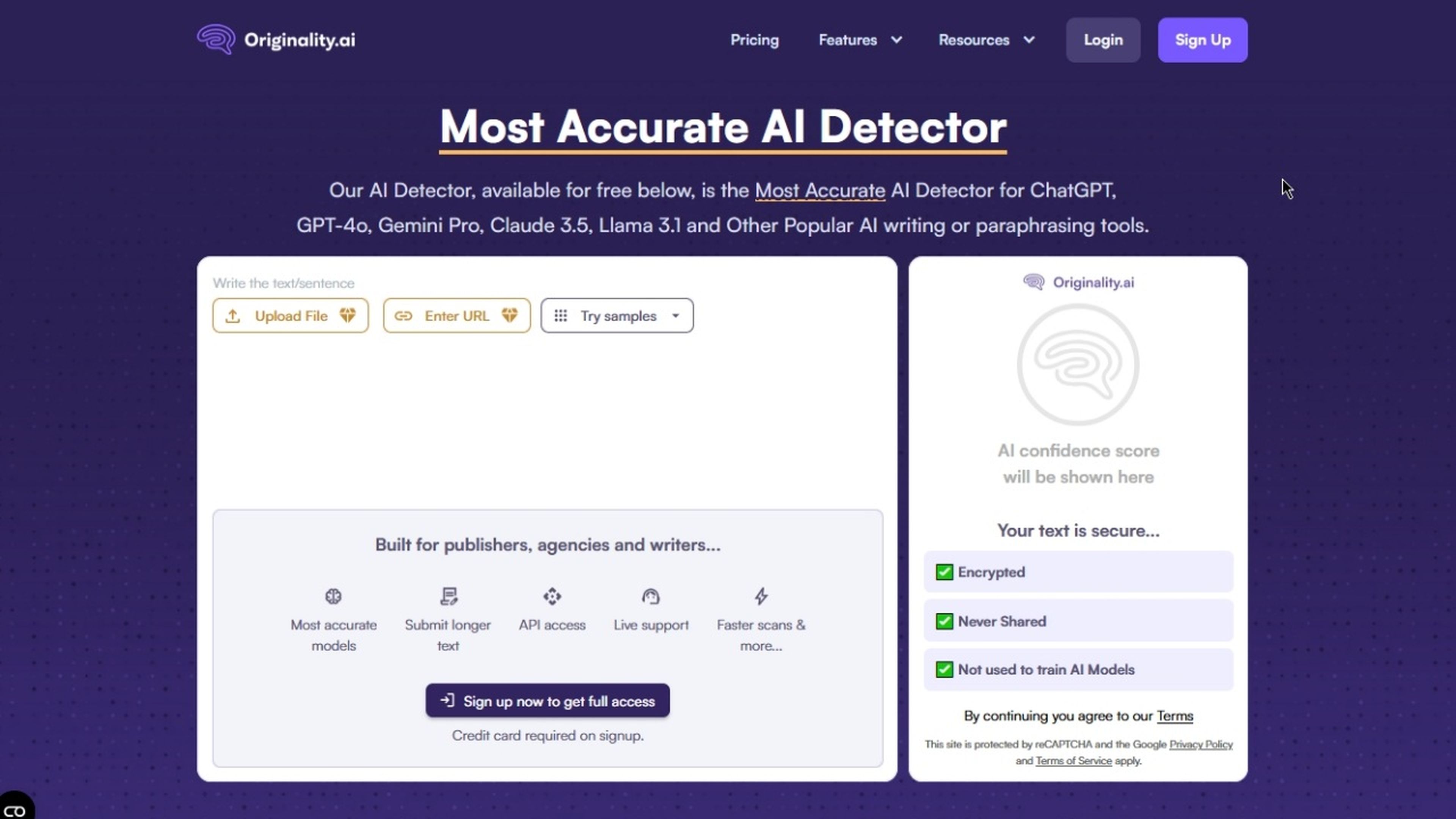Click the Enter URL button
The width and height of the screenshot is (1456, 819).
[x=457, y=315]
